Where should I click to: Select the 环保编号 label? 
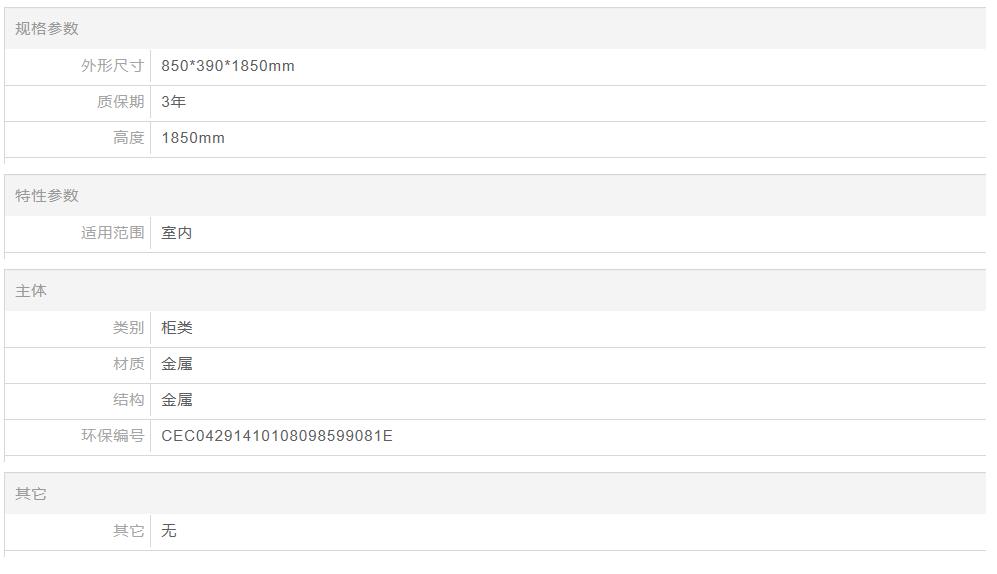tap(112, 436)
